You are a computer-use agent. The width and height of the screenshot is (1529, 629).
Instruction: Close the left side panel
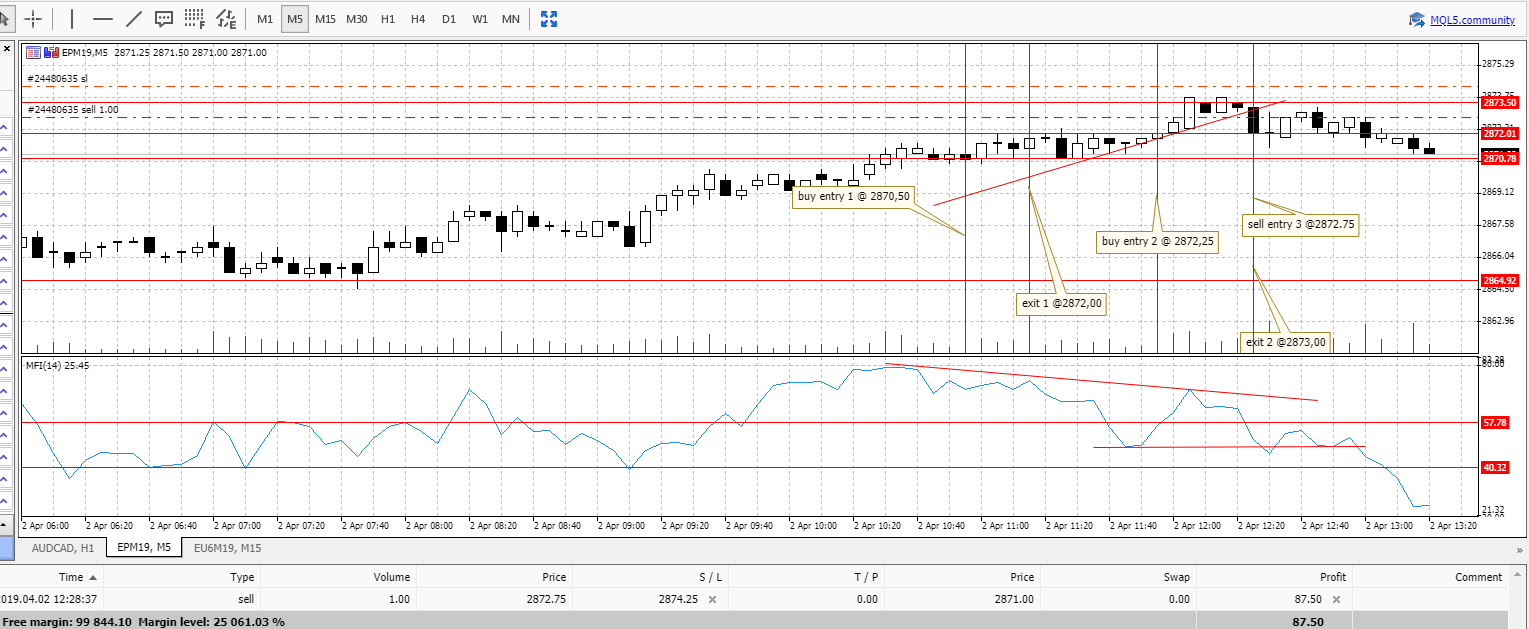coord(7,48)
